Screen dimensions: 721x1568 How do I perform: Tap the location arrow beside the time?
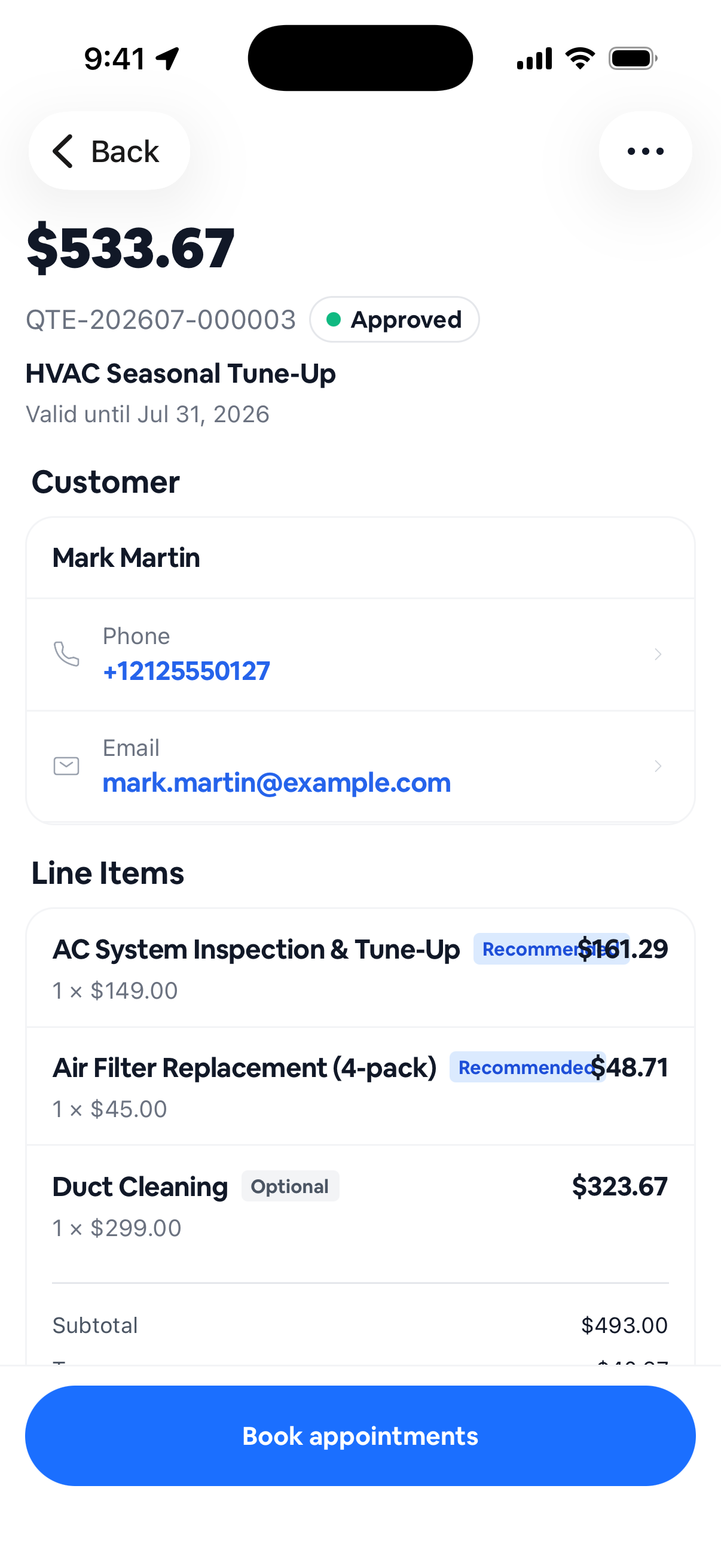(167, 59)
